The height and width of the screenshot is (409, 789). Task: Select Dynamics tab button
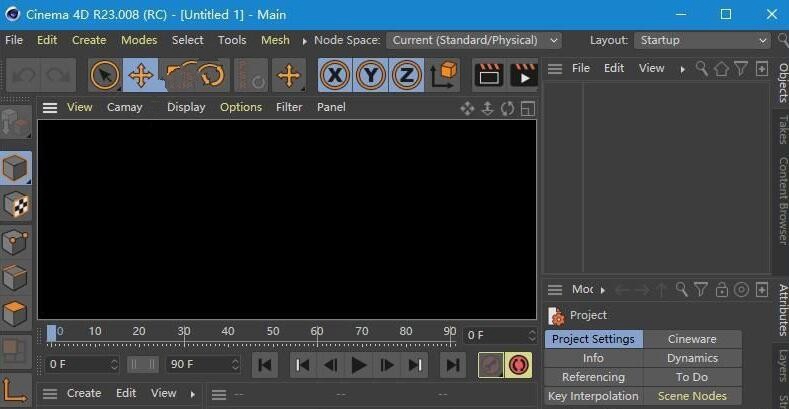[692, 358]
